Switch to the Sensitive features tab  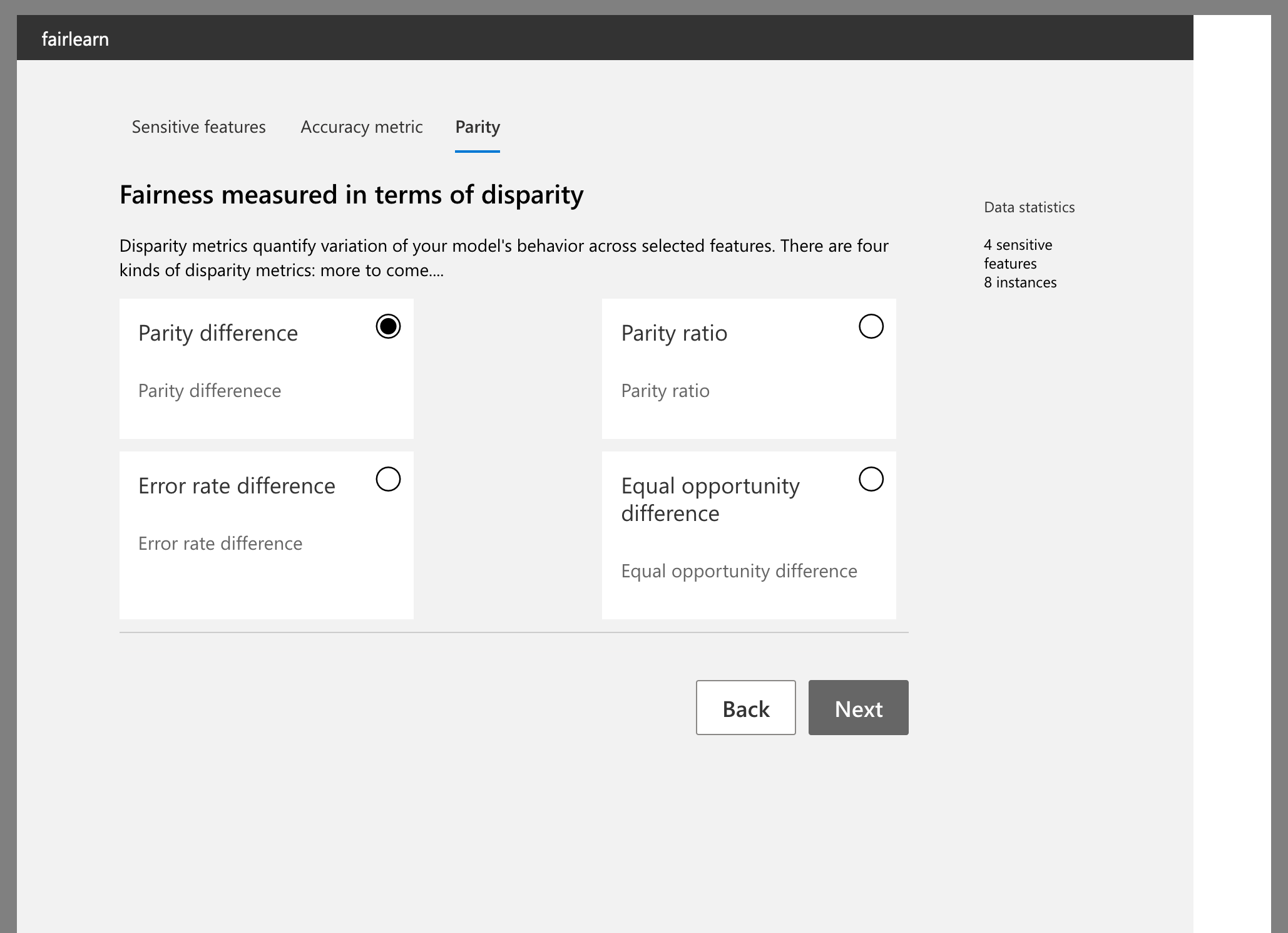(x=198, y=126)
